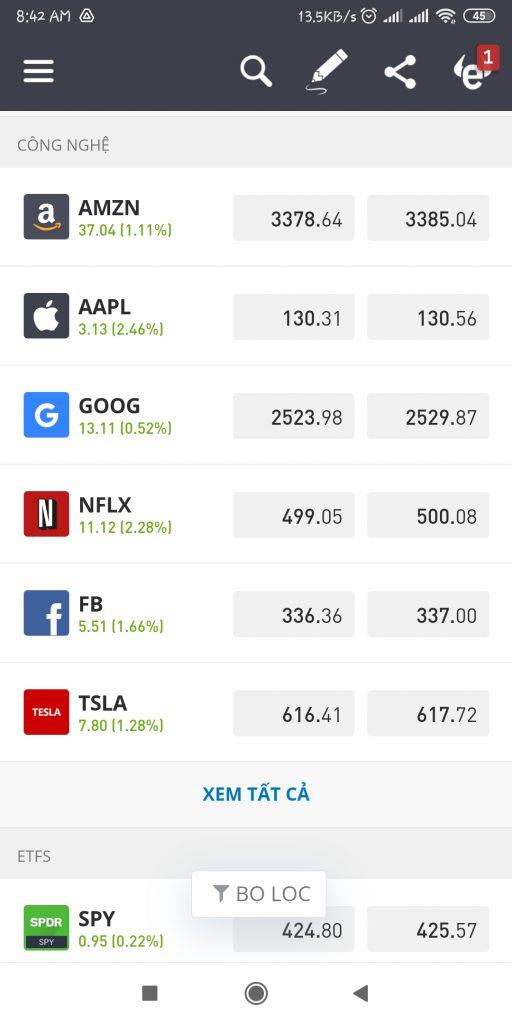Tap the Apple logo for AAPL
Viewport: 512px width, 1024px height.
click(46, 316)
